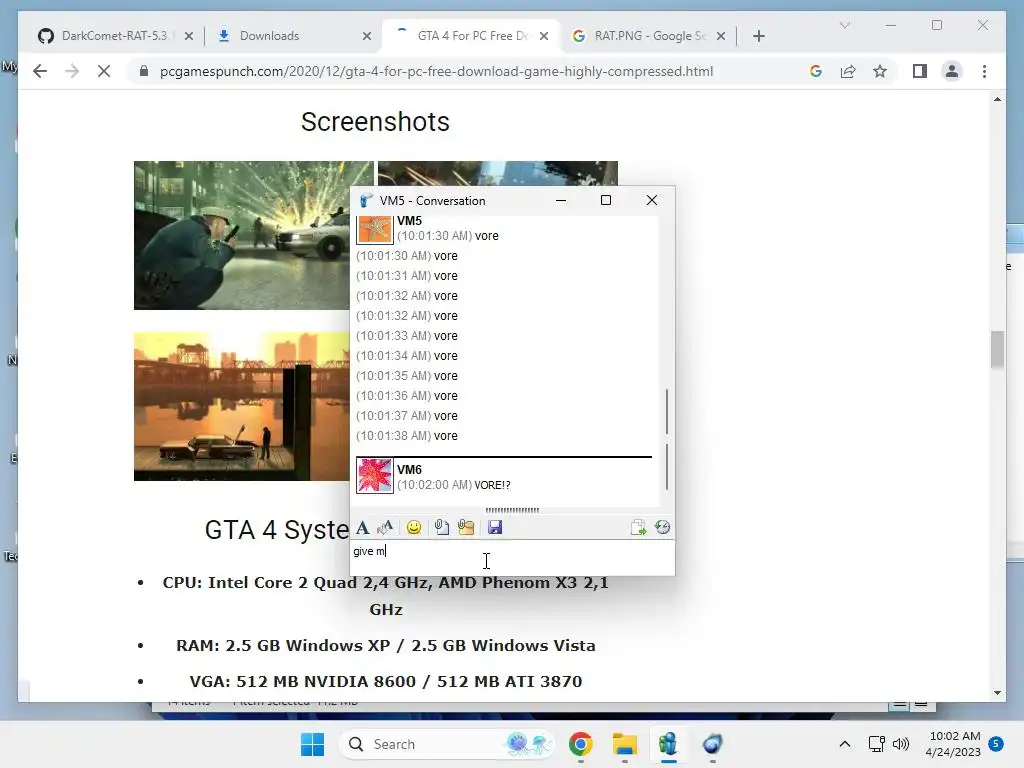Send a folder with the paperclip folder icon

(x=466, y=528)
